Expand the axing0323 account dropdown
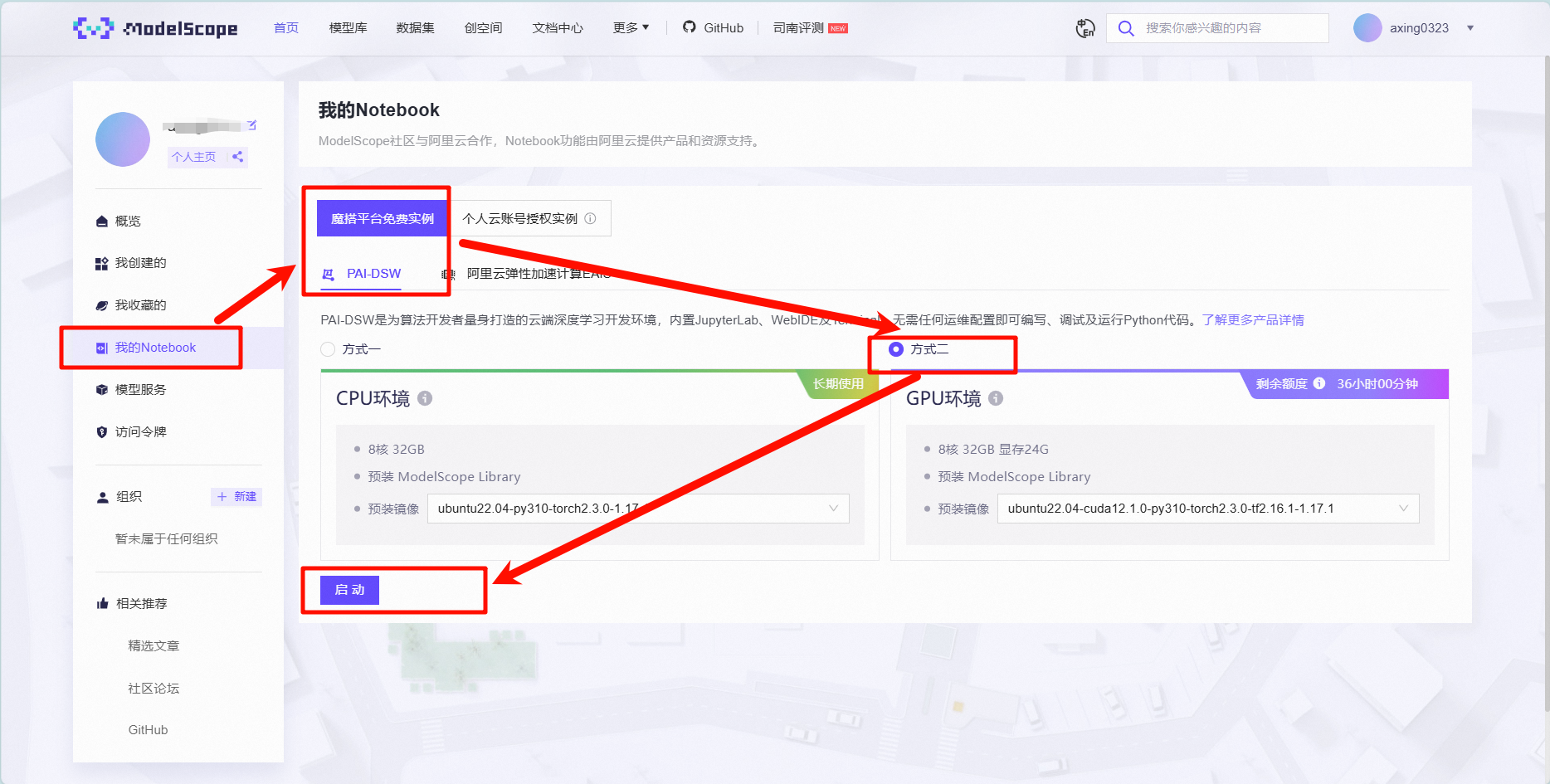Screen dimensions: 1550x784 click(x=1470, y=28)
